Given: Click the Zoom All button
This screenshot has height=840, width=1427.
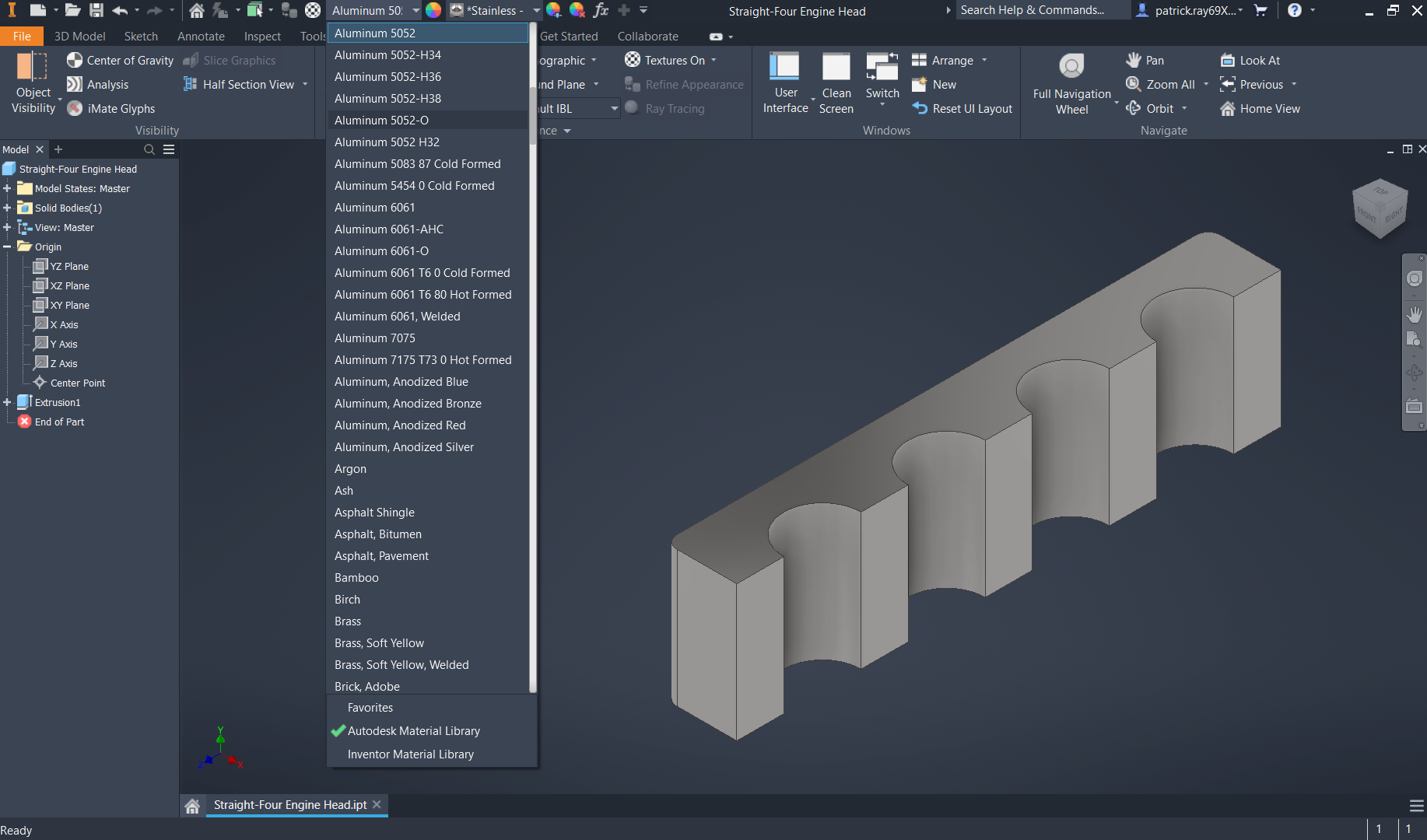Looking at the screenshot, I should tap(1169, 85).
